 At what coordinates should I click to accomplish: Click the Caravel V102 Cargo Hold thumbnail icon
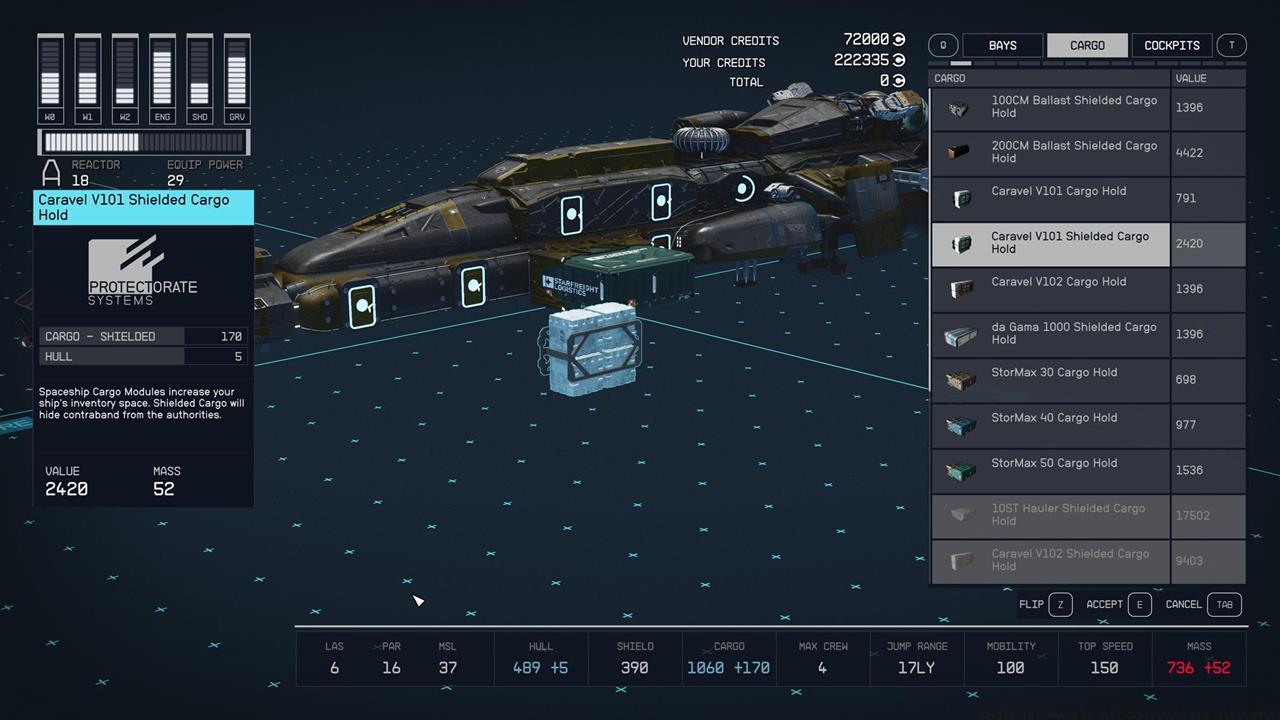(x=960, y=289)
